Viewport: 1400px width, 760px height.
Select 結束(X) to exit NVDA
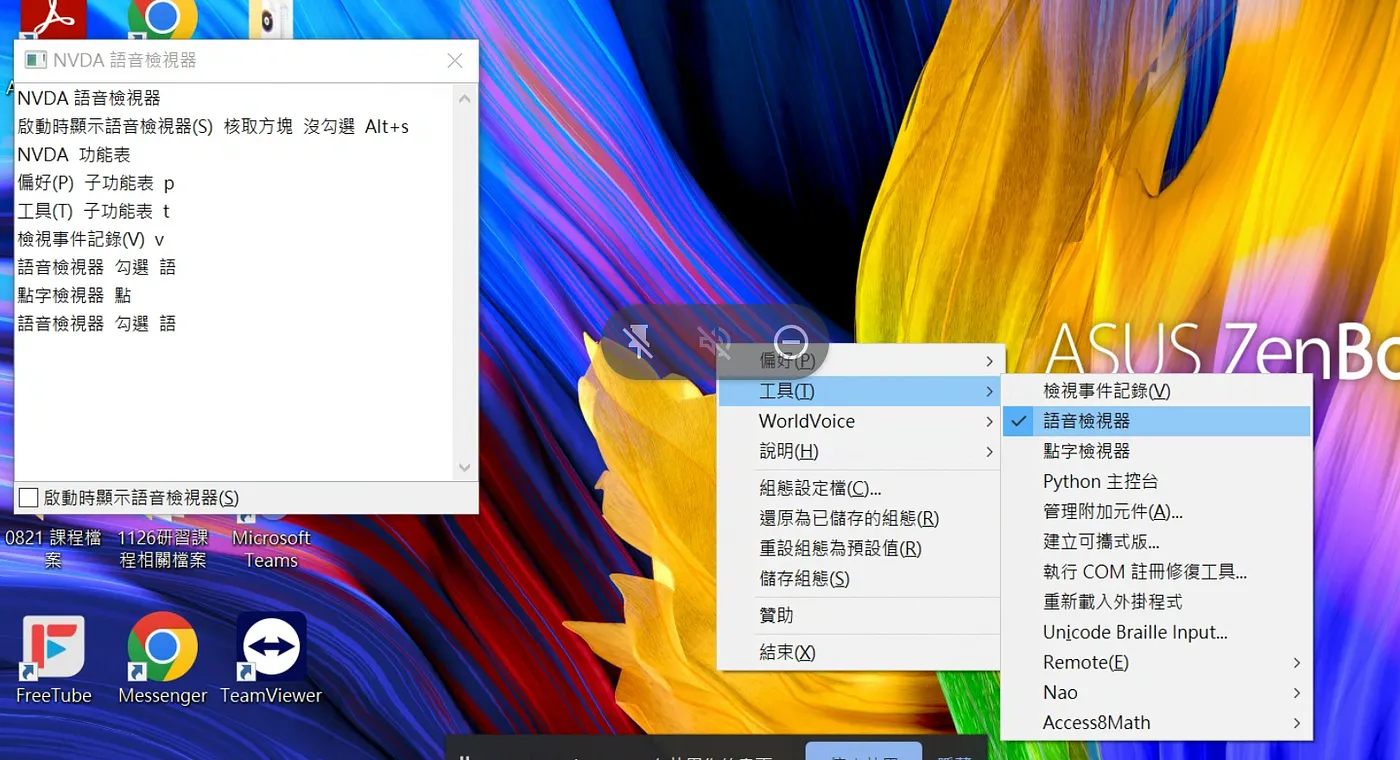[x=860, y=652]
